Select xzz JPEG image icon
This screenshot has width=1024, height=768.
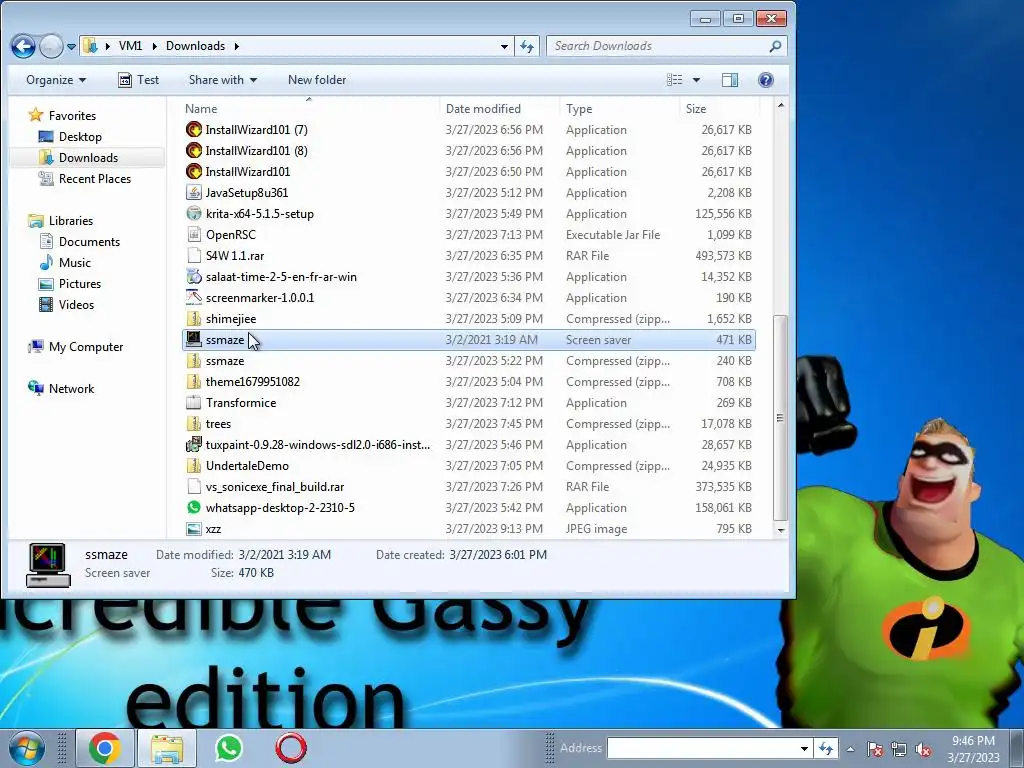[x=194, y=528]
